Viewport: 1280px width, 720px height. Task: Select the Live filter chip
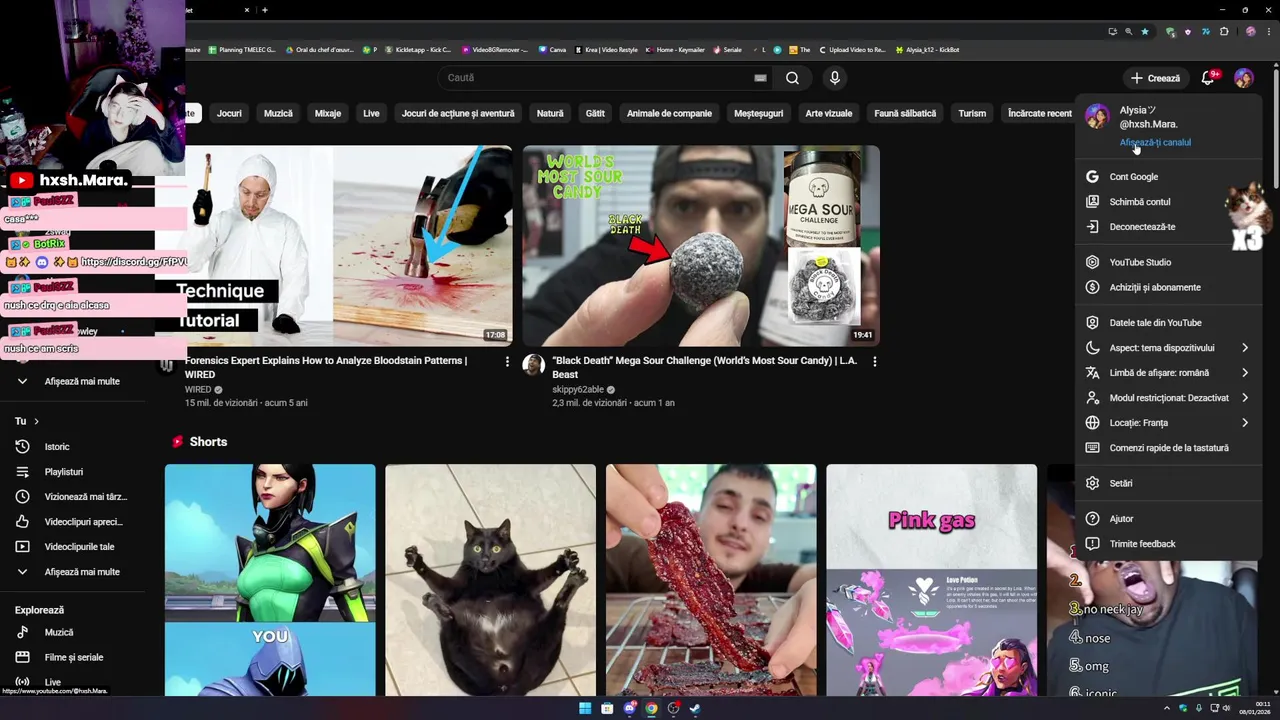point(371,113)
